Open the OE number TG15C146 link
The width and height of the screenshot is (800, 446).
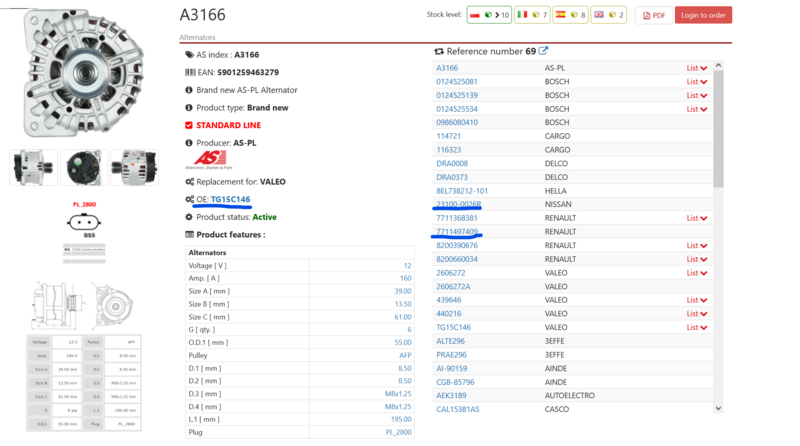(230, 200)
